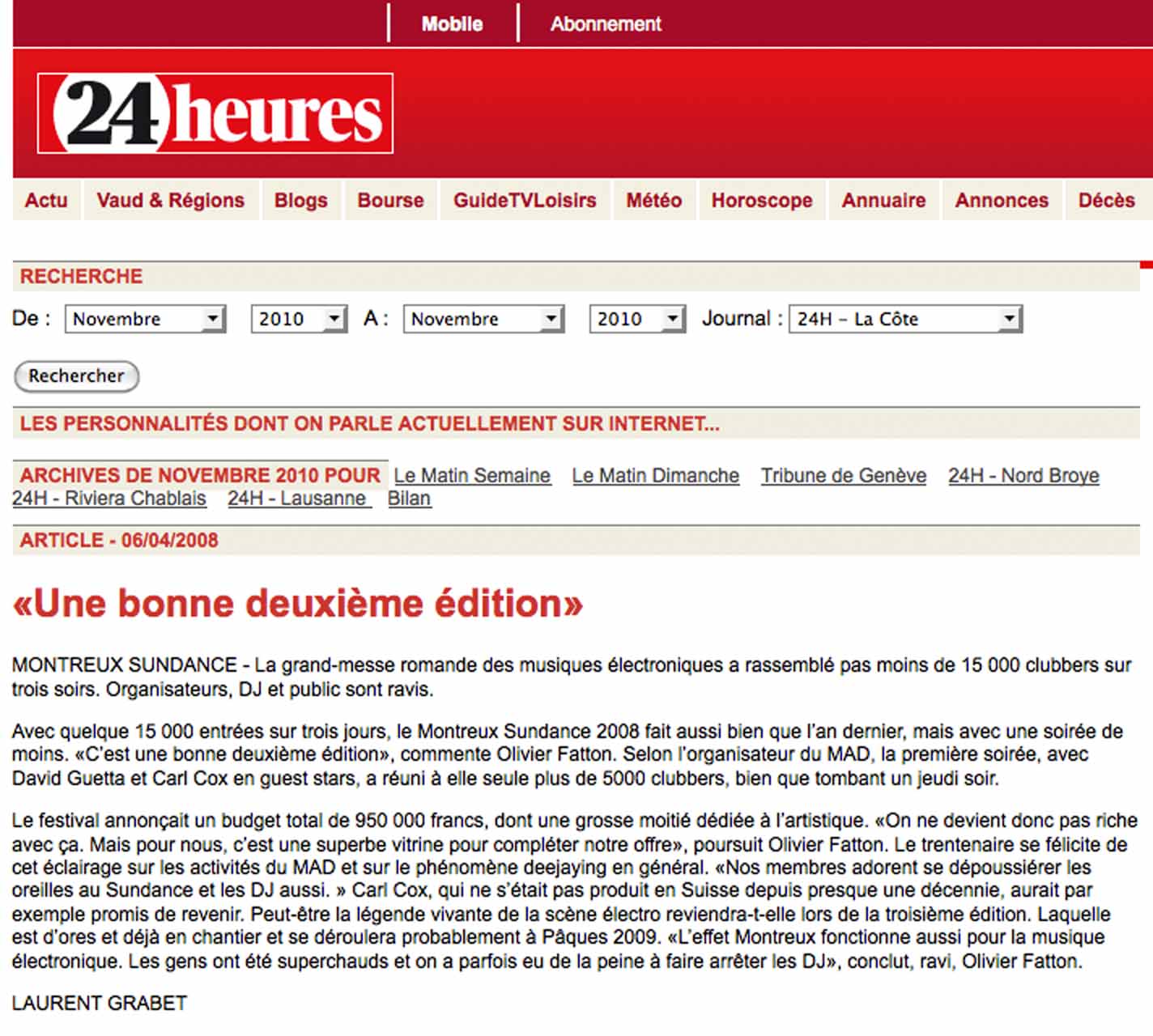The image size is (1153, 1036).
Task: Open the Météo section
Action: point(653,201)
